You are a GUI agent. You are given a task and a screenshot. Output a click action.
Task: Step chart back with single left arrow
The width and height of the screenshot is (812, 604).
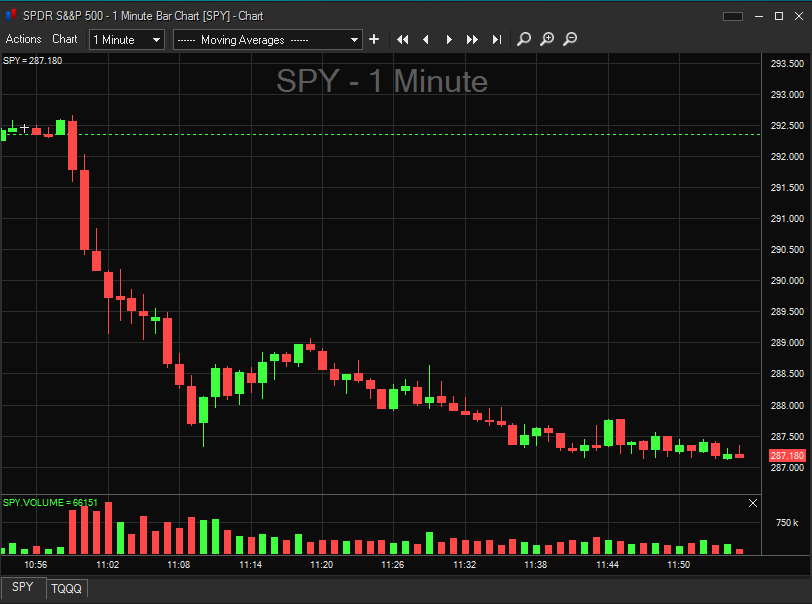tap(426, 40)
